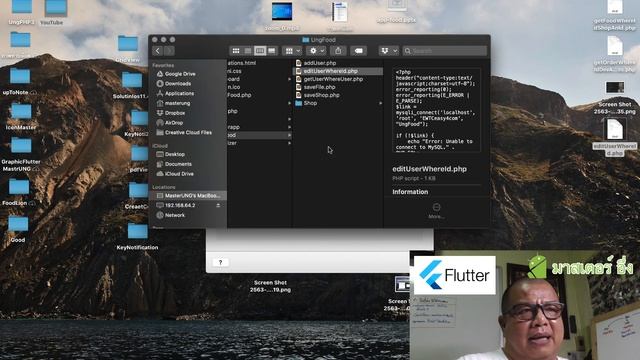Select the highlighted 'ood' folder row
The image size is (640, 360).
tap(260, 135)
